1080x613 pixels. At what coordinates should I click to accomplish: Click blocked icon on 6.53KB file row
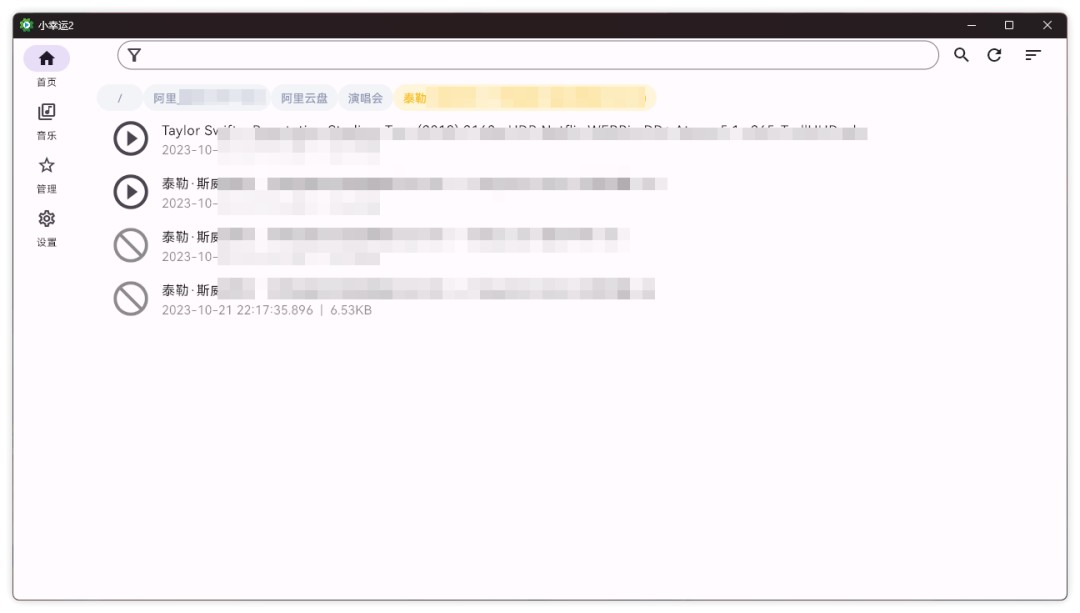click(131, 299)
